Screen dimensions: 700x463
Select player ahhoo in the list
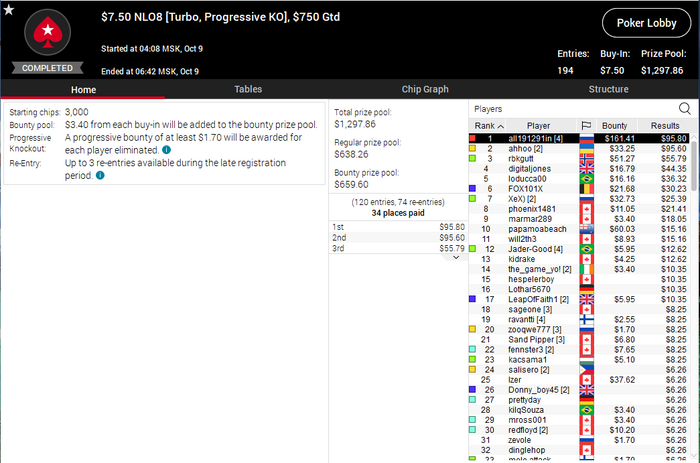(579, 149)
